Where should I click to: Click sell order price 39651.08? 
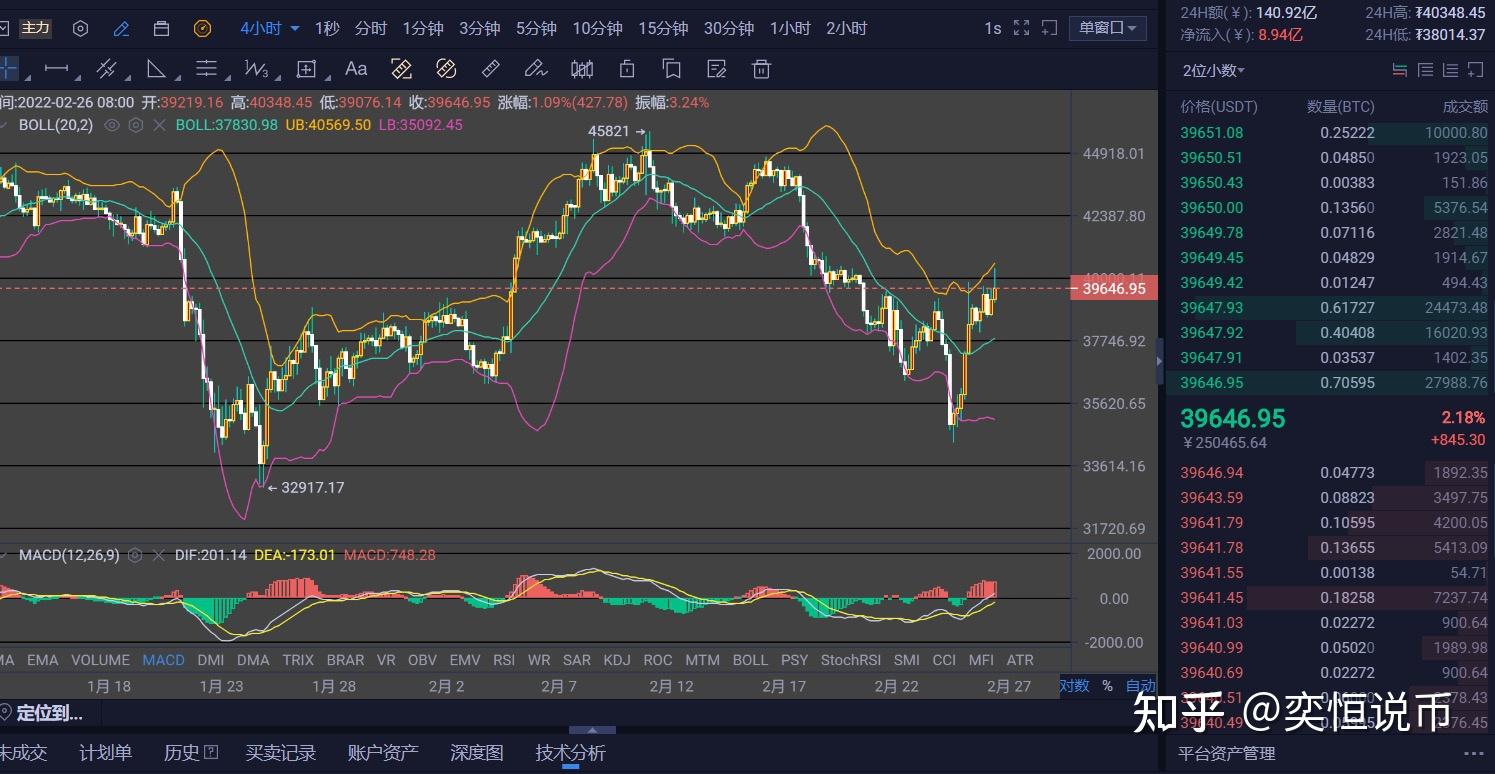(1212, 132)
